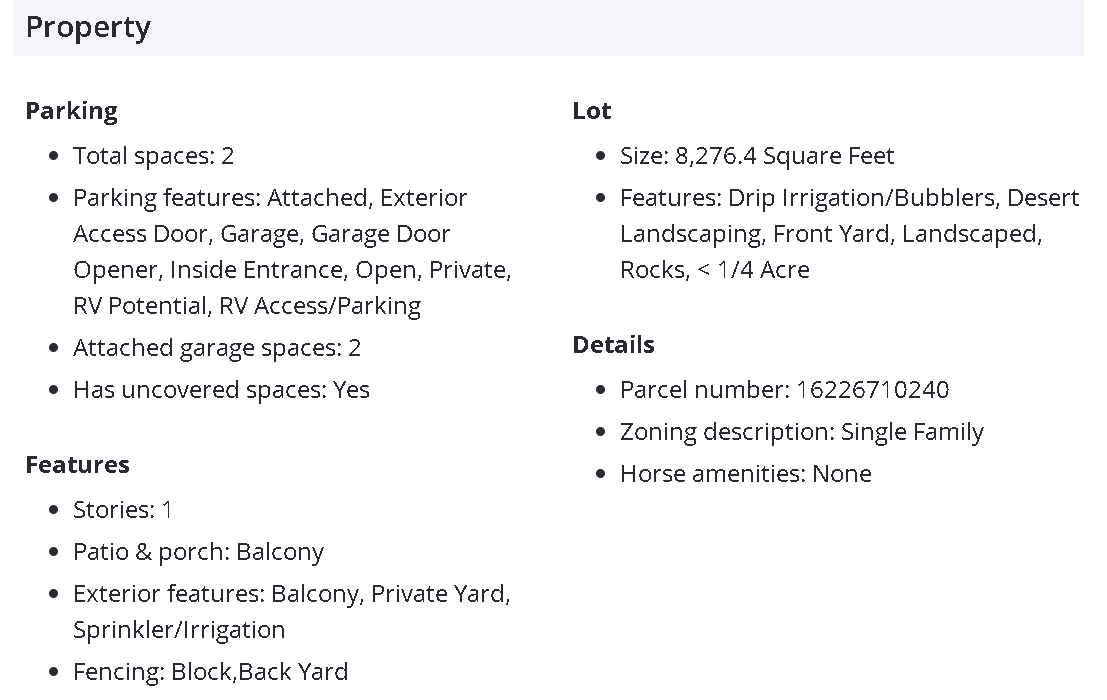This screenshot has height=700, width=1107.
Task: Click the Details subheading
Action: click(613, 344)
